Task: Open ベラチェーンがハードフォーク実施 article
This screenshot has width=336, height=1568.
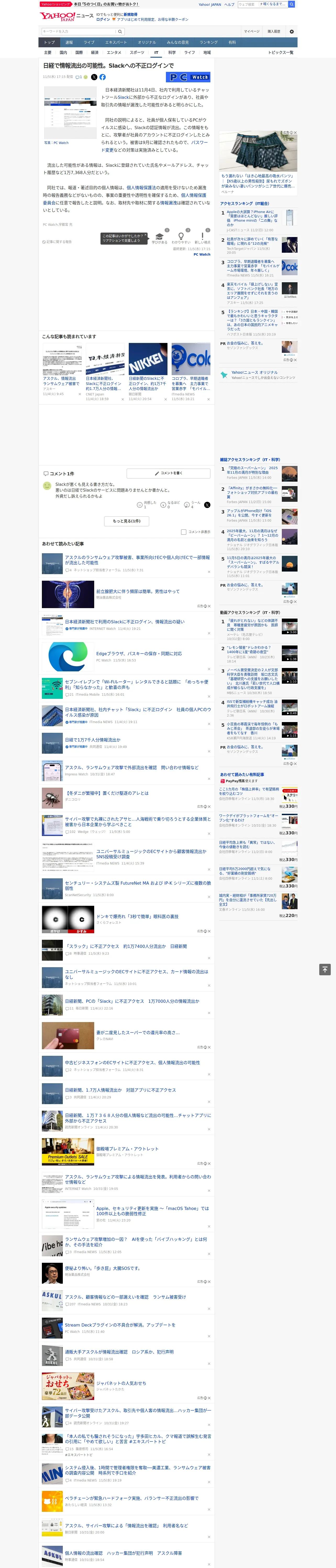Action: coord(131,1498)
